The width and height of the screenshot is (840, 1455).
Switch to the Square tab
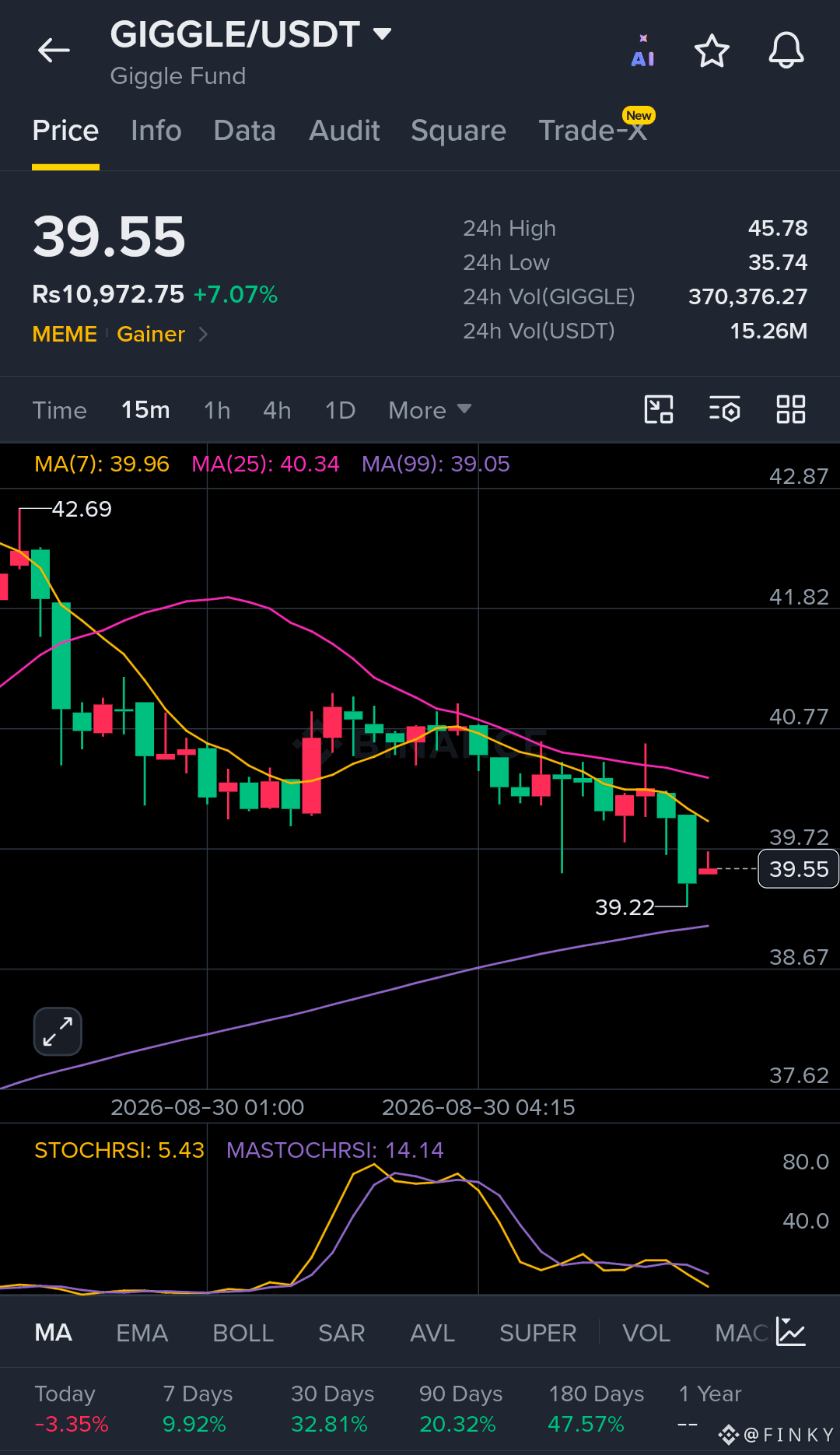[459, 131]
